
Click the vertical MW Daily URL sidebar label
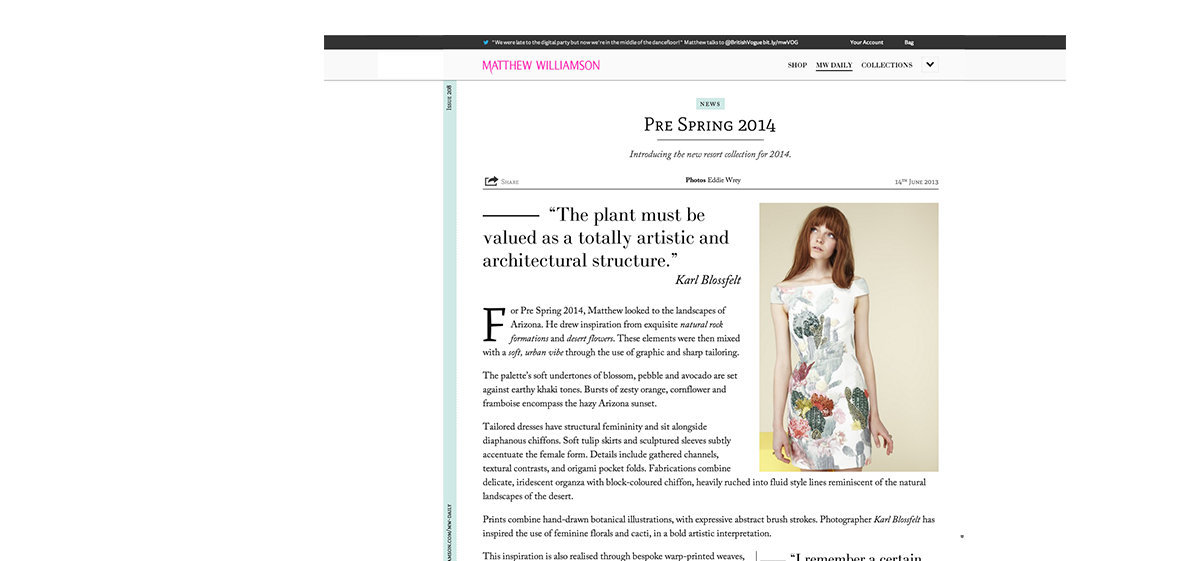tap(449, 530)
